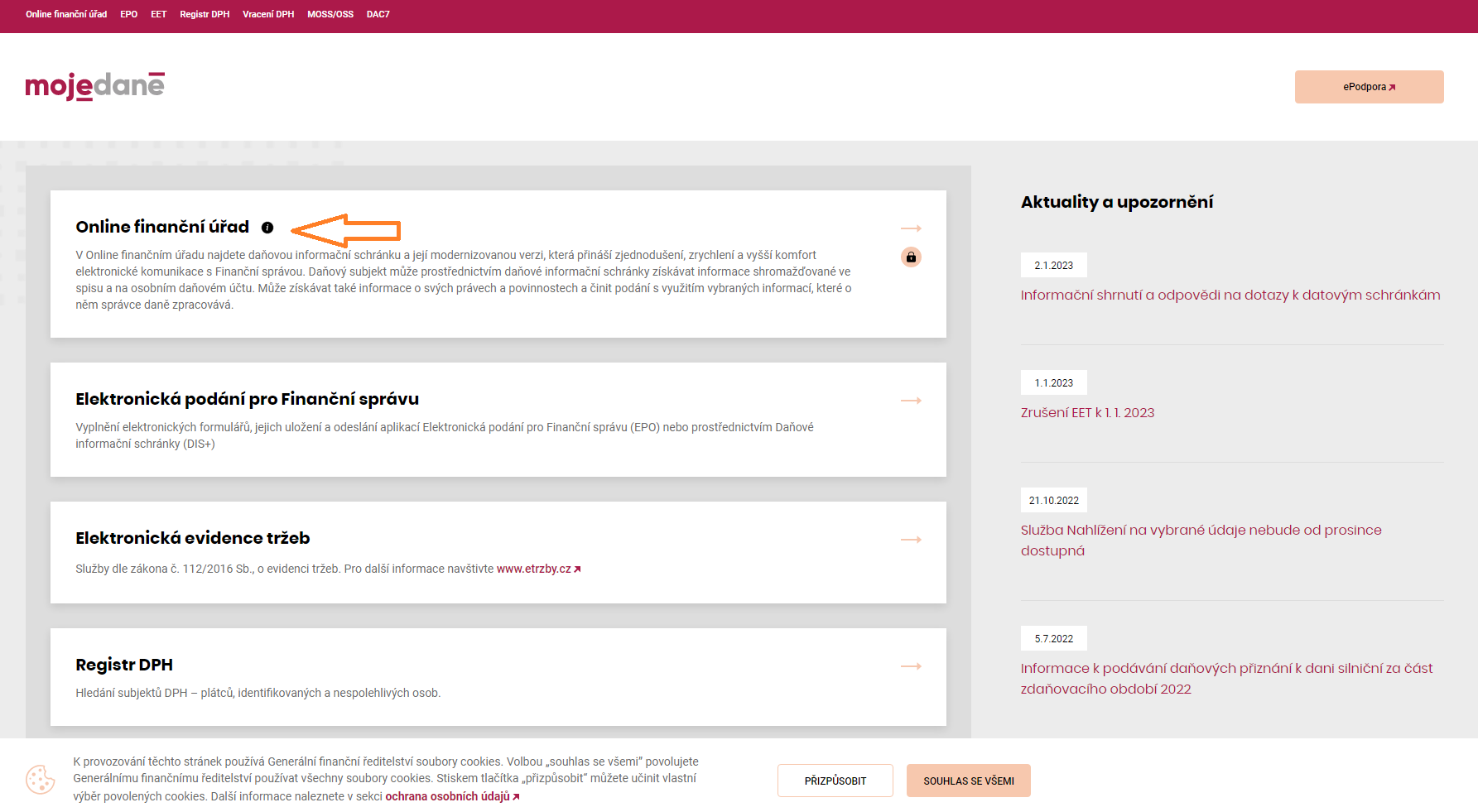
Task: Click the mojedaně logo
Action: pyautogui.click(x=95, y=86)
